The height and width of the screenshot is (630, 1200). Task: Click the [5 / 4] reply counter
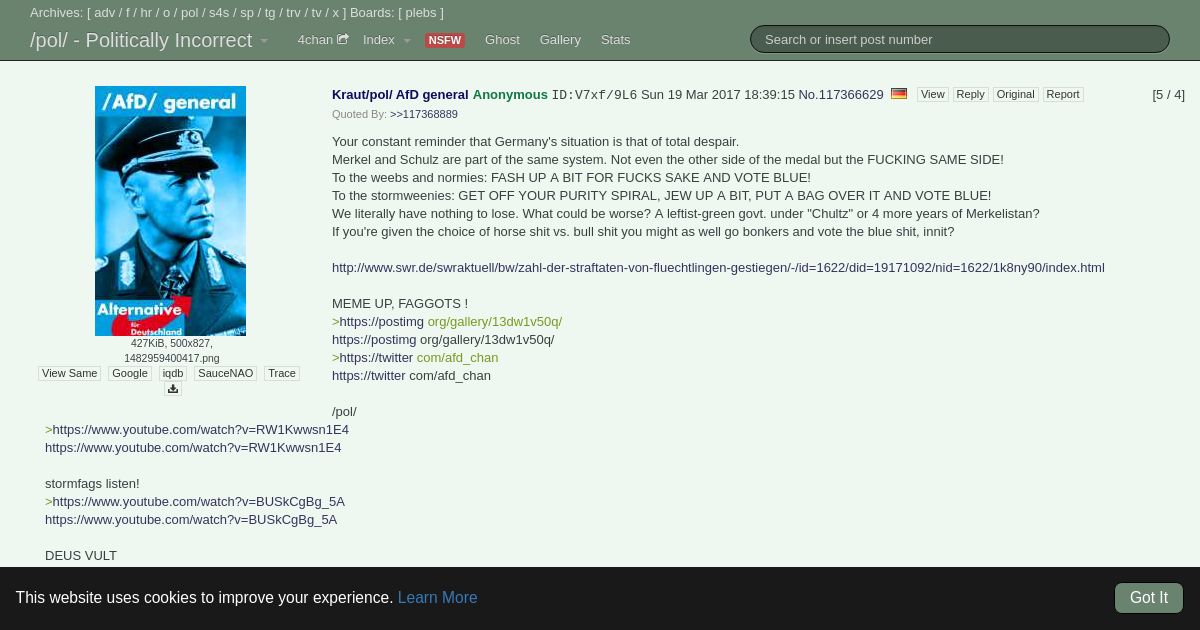coord(1168,95)
